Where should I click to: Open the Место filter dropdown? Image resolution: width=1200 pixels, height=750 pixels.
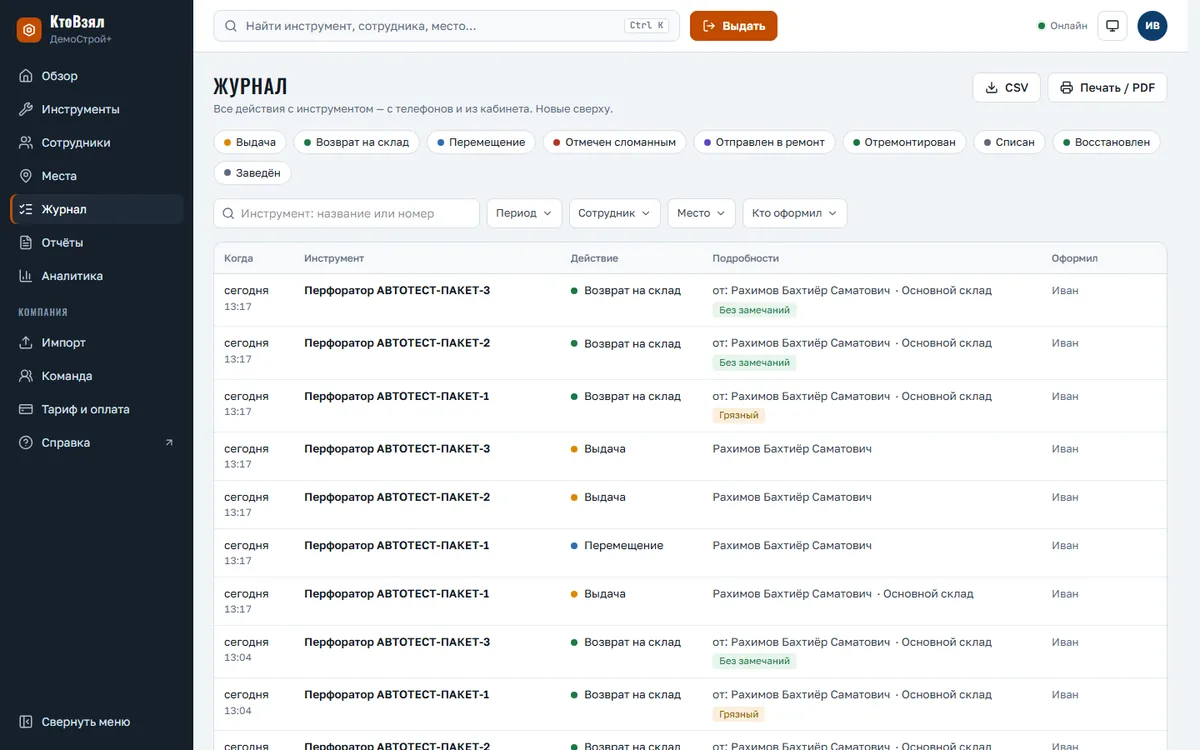click(x=702, y=213)
